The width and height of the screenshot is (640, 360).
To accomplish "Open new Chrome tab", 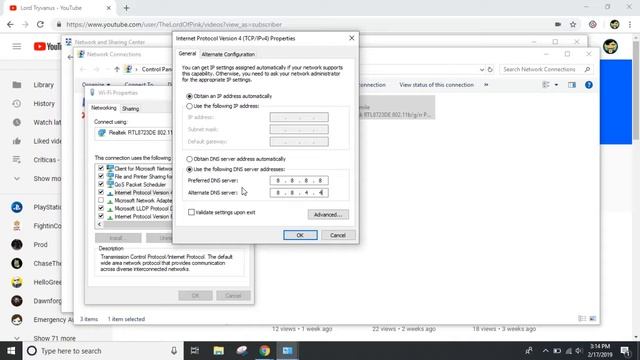I will (x=127, y=8).
